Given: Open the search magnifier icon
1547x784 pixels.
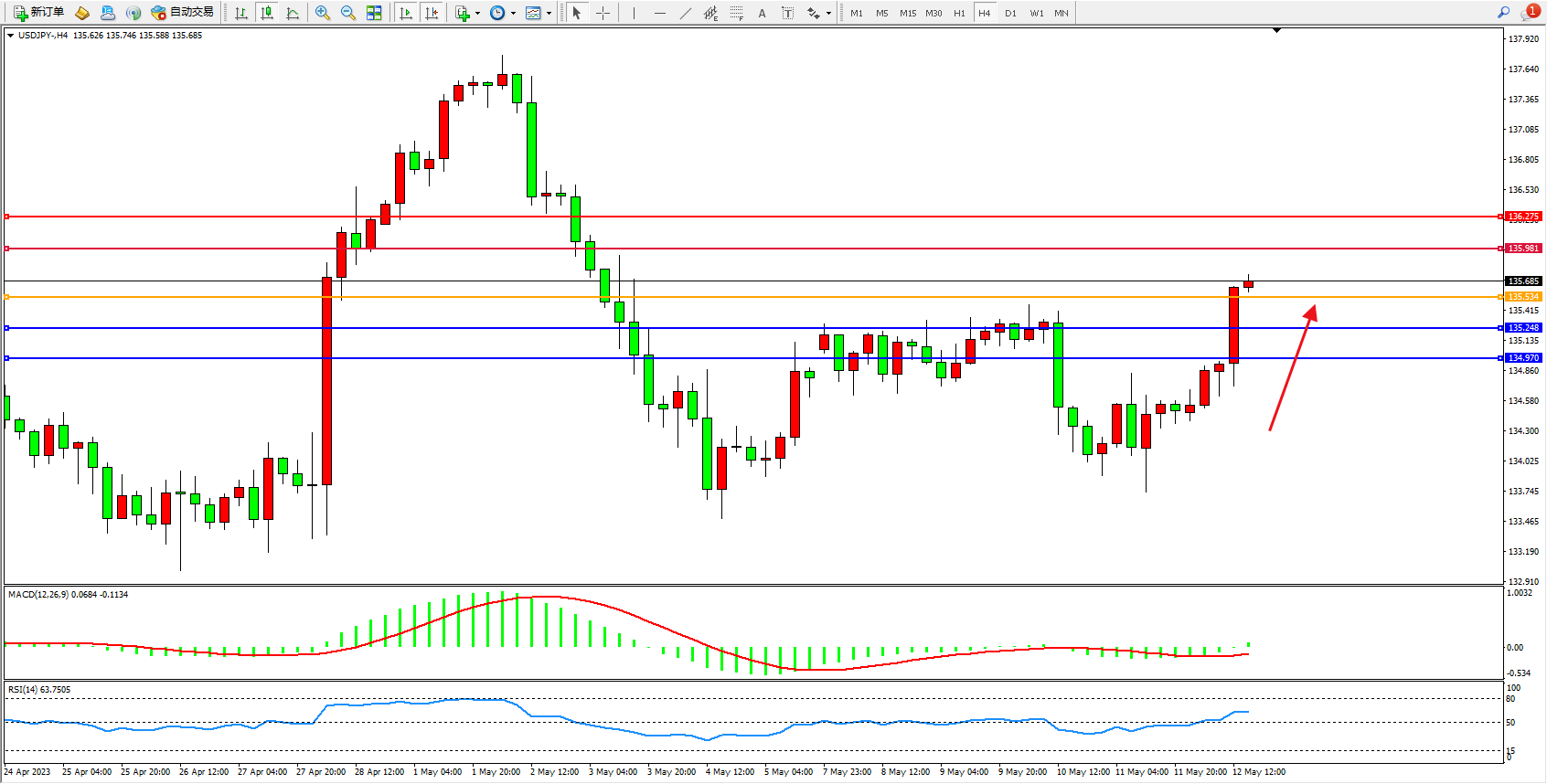Looking at the screenshot, I should point(1503,13).
